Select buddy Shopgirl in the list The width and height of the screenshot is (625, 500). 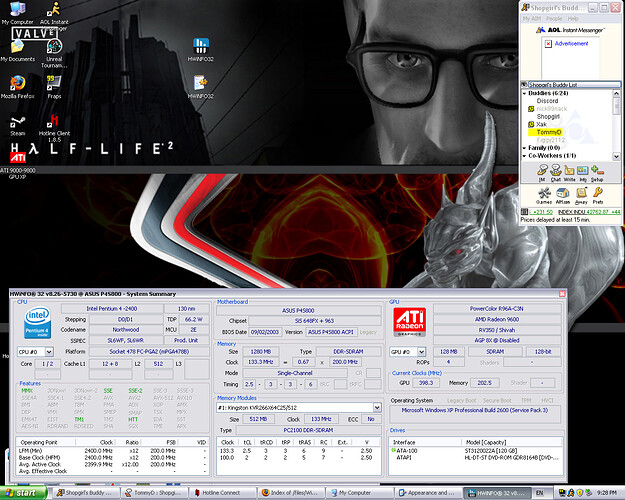pyautogui.click(x=548, y=116)
